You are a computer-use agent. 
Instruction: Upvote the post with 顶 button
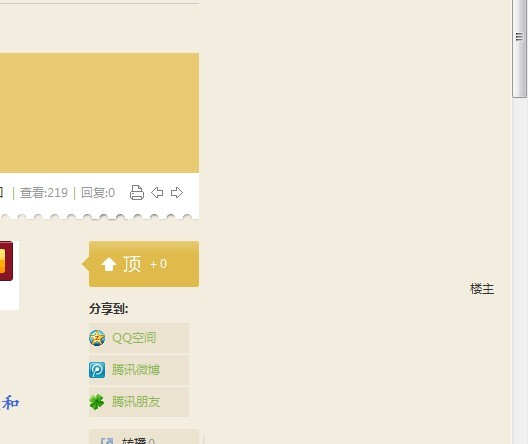141,264
